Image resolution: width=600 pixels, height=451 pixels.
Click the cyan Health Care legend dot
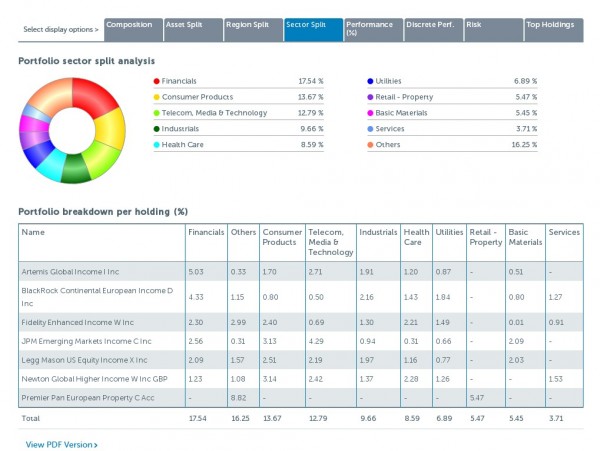(x=157, y=145)
